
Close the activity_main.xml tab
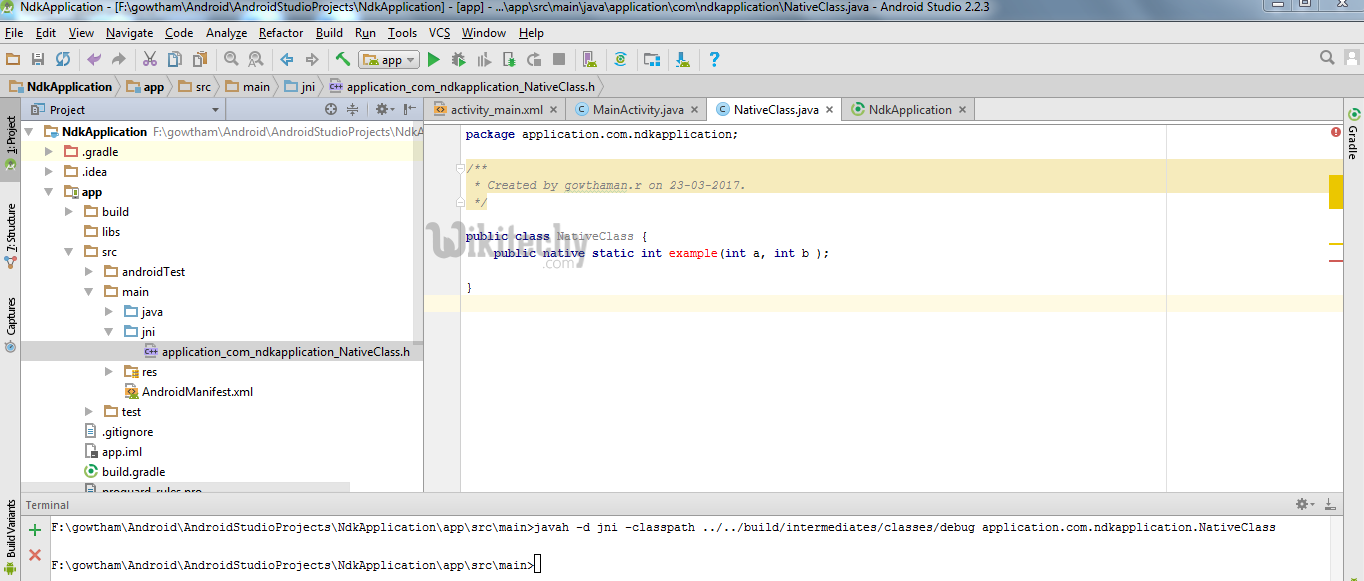[x=554, y=110]
